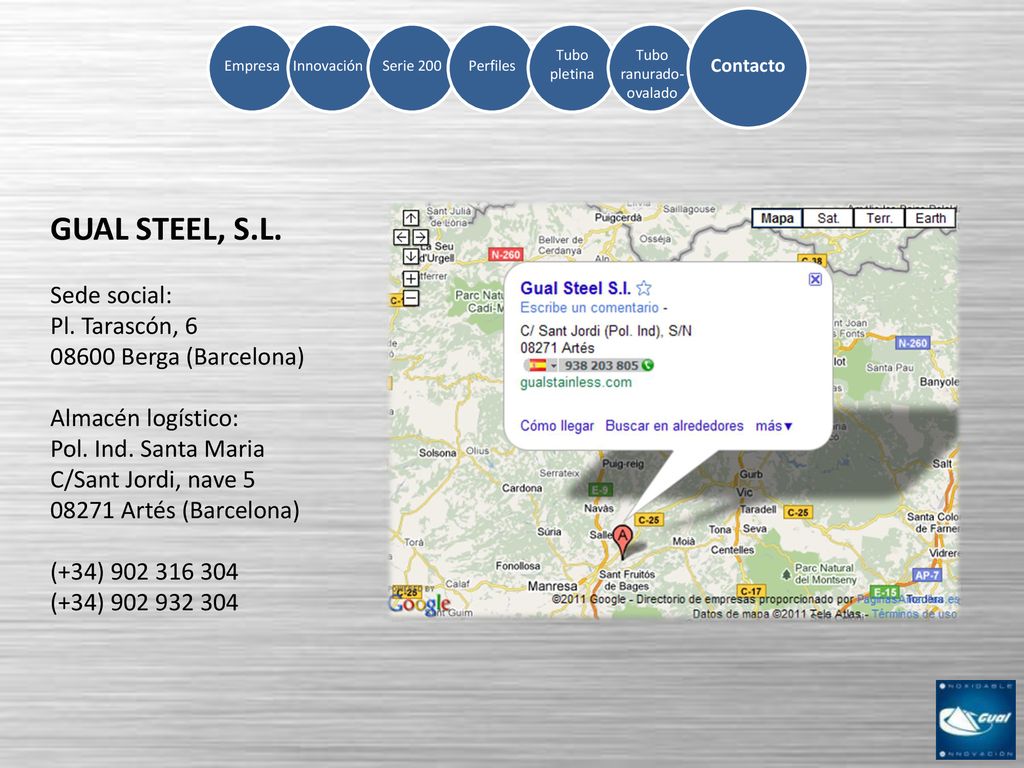Click Solsona label on the map
The image size is (1024, 768).
(x=437, y=453)
